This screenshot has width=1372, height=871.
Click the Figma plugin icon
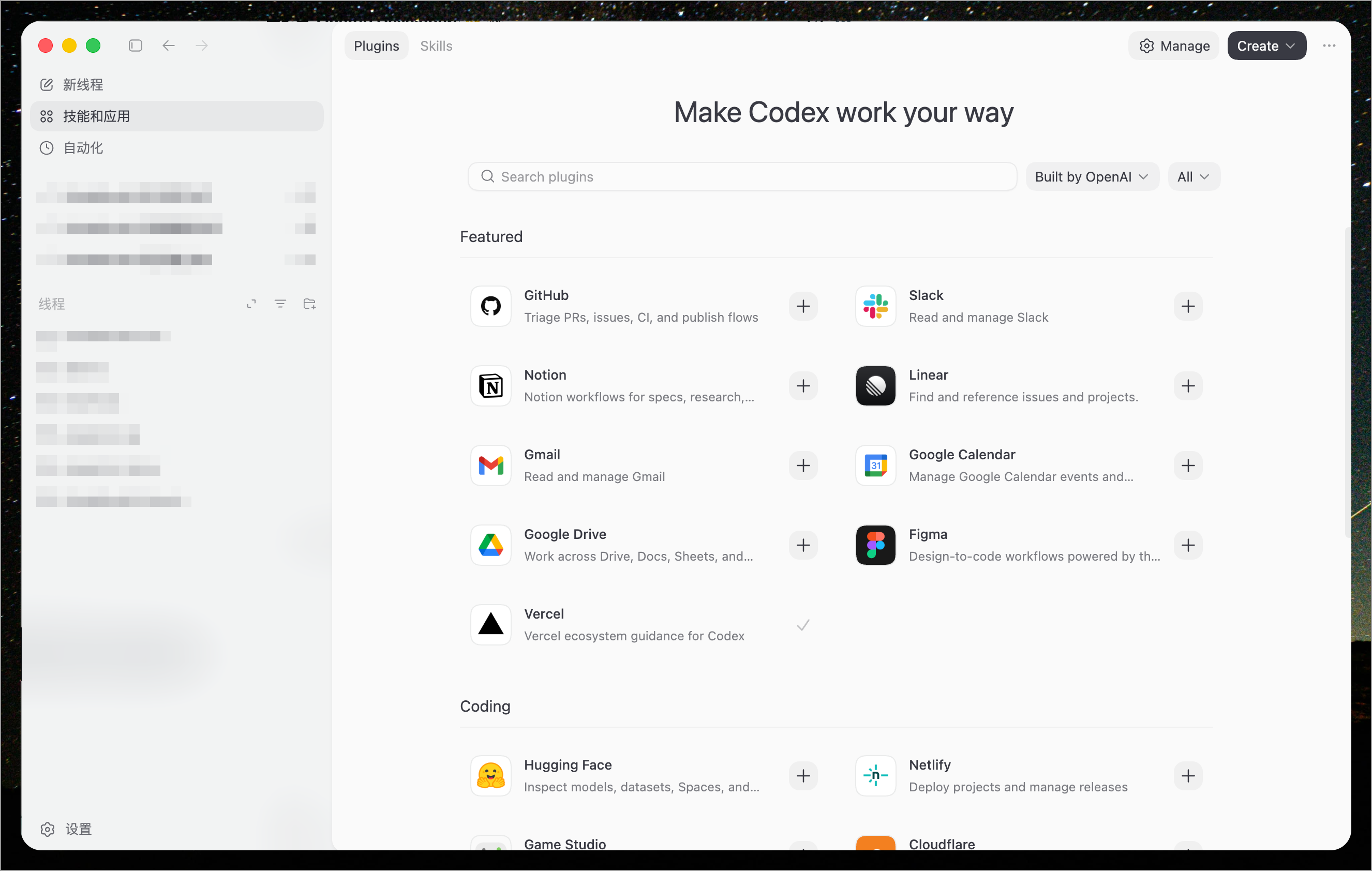point(875,545)
